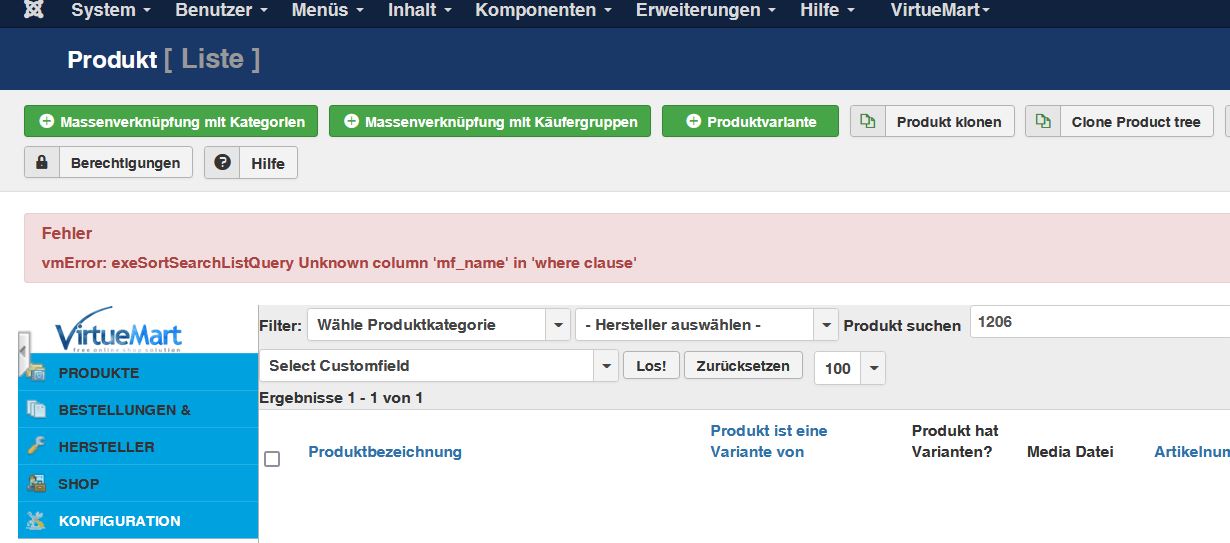Expand the Hersteller auswählen dropdown
The height and width of the screenshot is (543, 1230).
click(706, 325)
